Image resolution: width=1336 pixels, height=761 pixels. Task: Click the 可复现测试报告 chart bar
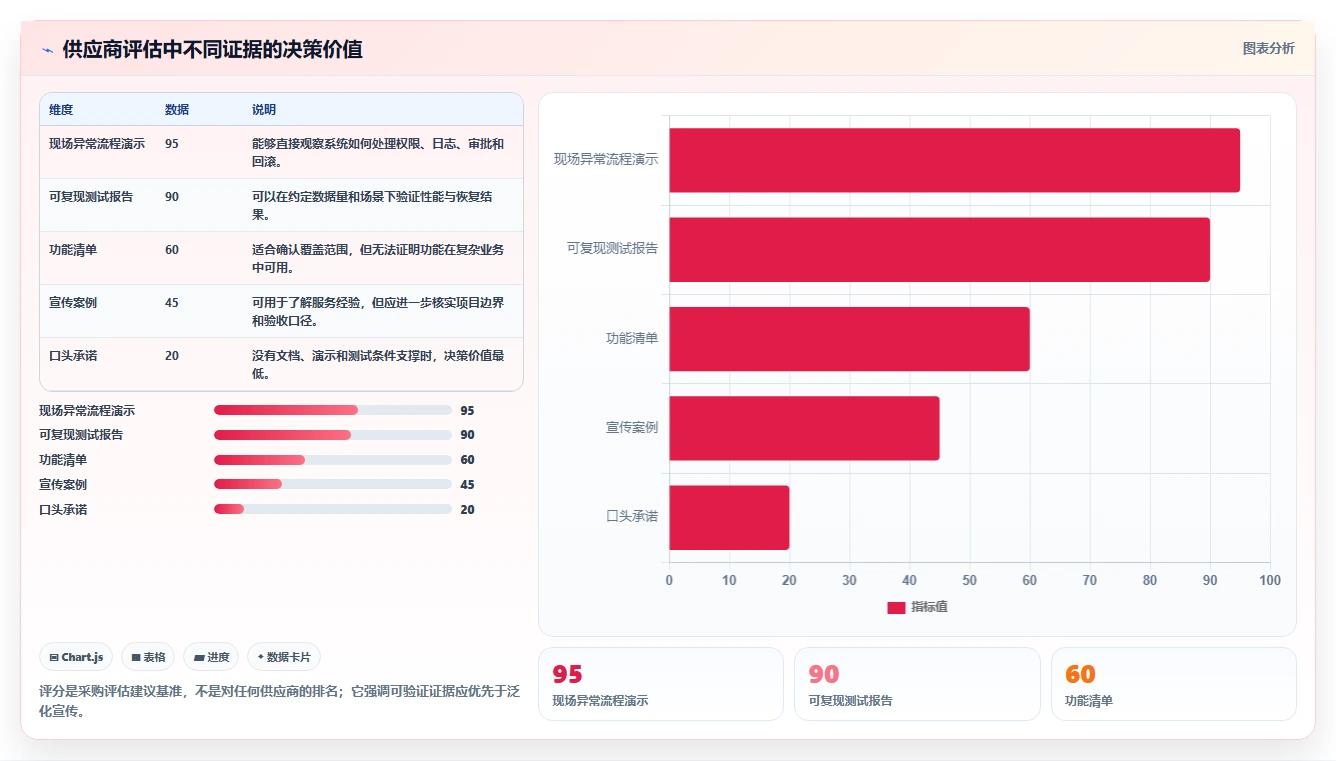(x=939, y=249)
